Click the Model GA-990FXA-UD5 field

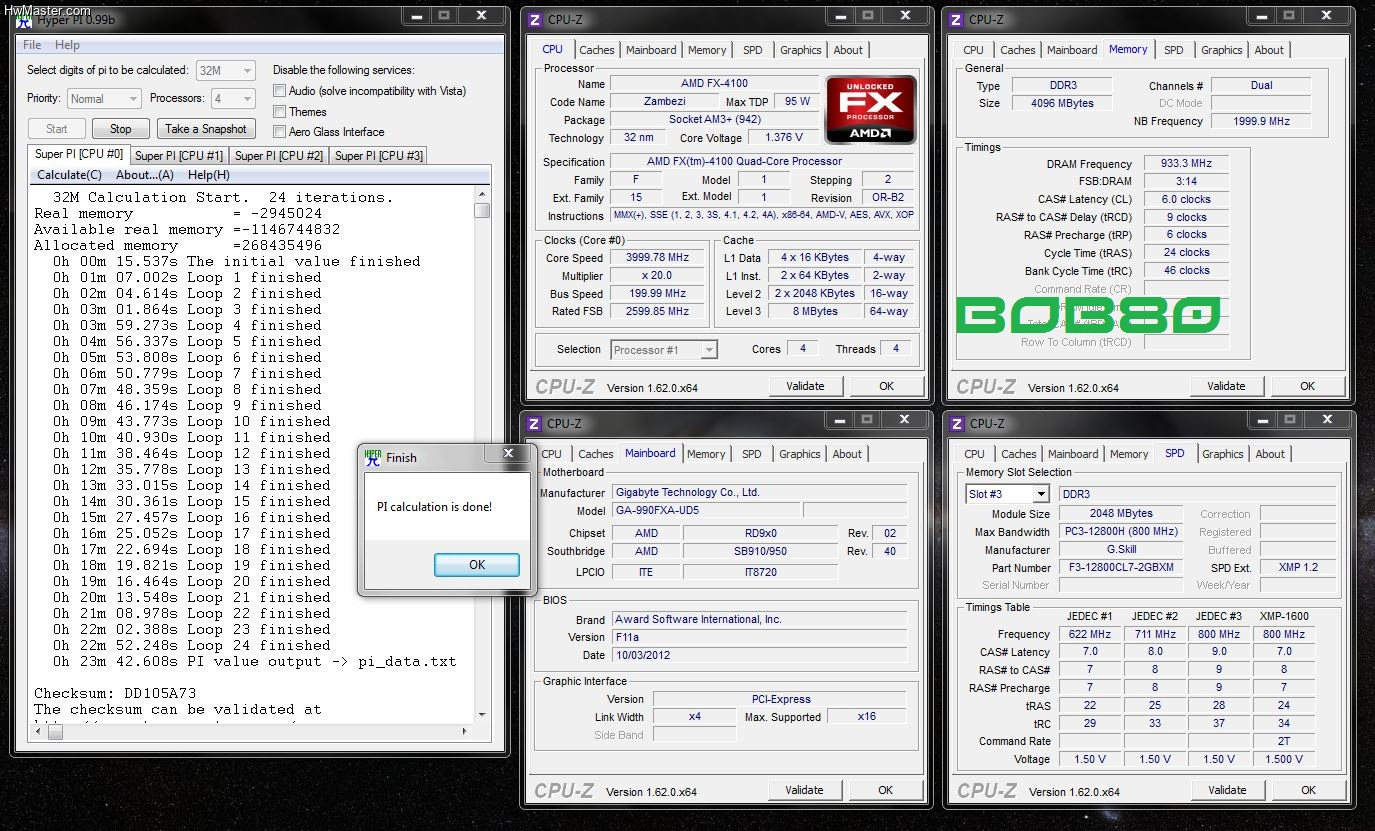coord(708,510)
